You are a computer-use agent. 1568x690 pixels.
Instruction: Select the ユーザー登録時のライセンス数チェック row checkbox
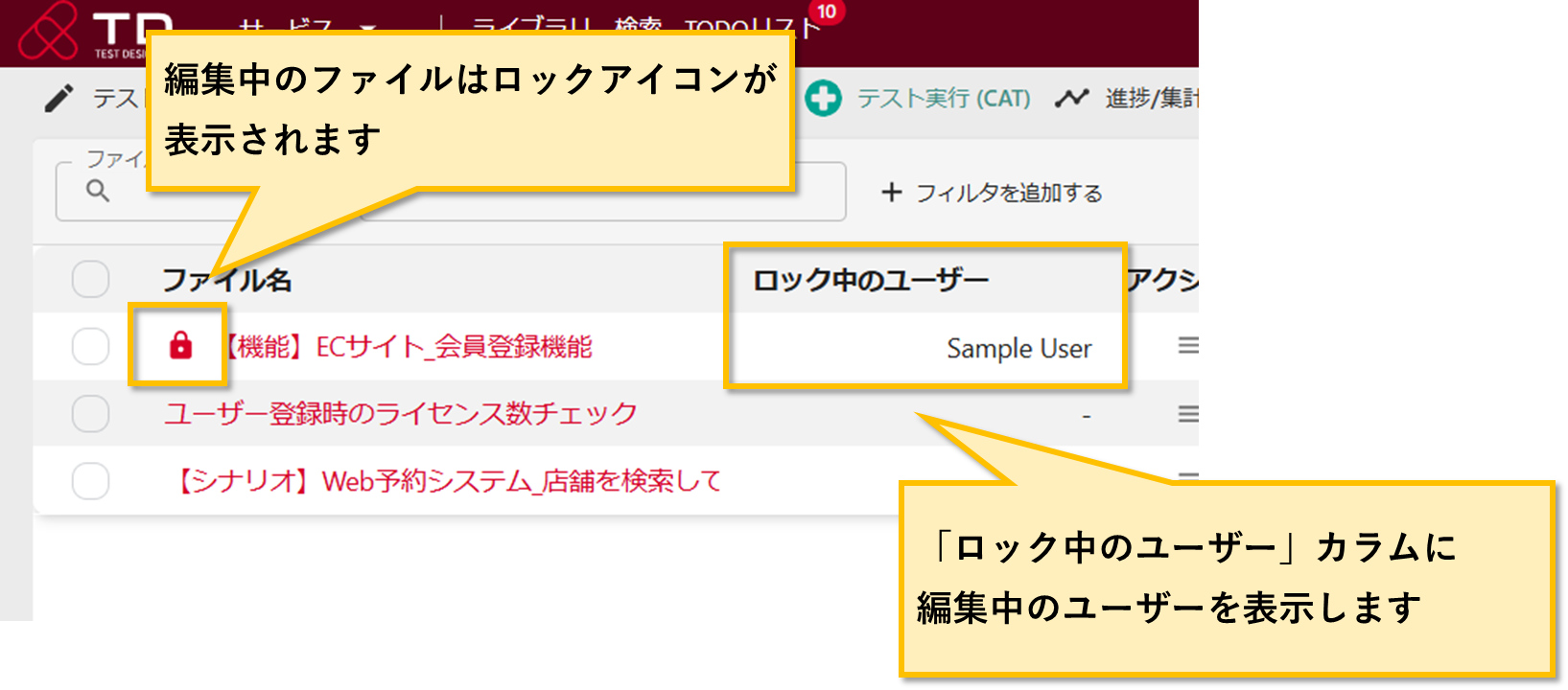[x=90, y=414]
